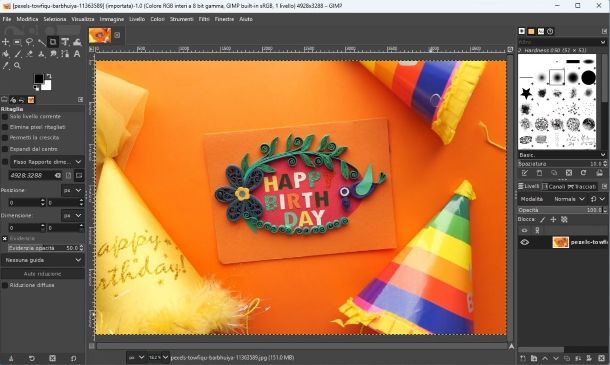Open the status bar px unit dropdown
This screenshot has height=365, width=610.
point(137,357)
